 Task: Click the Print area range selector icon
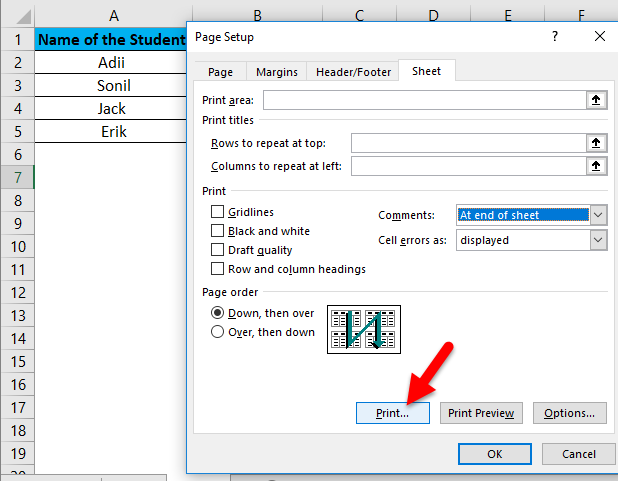coord(596,100)
